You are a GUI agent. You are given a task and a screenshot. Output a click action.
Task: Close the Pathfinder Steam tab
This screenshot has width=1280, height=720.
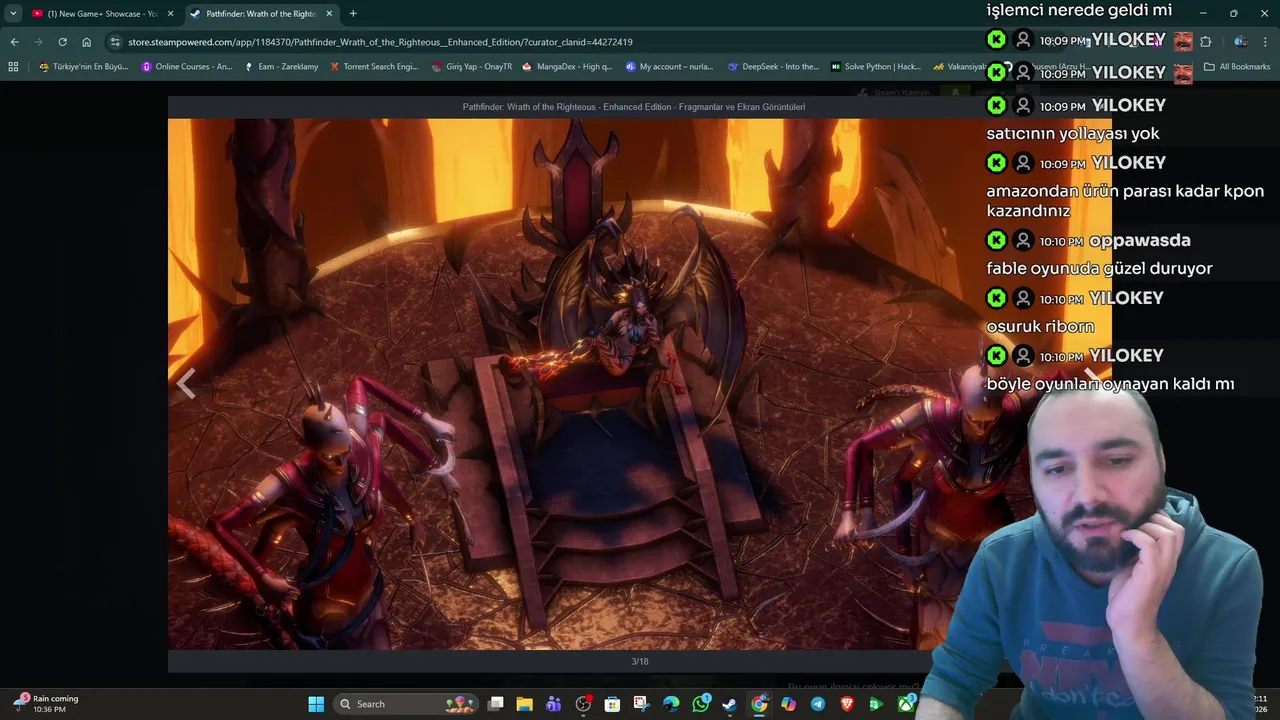point(329,14)
